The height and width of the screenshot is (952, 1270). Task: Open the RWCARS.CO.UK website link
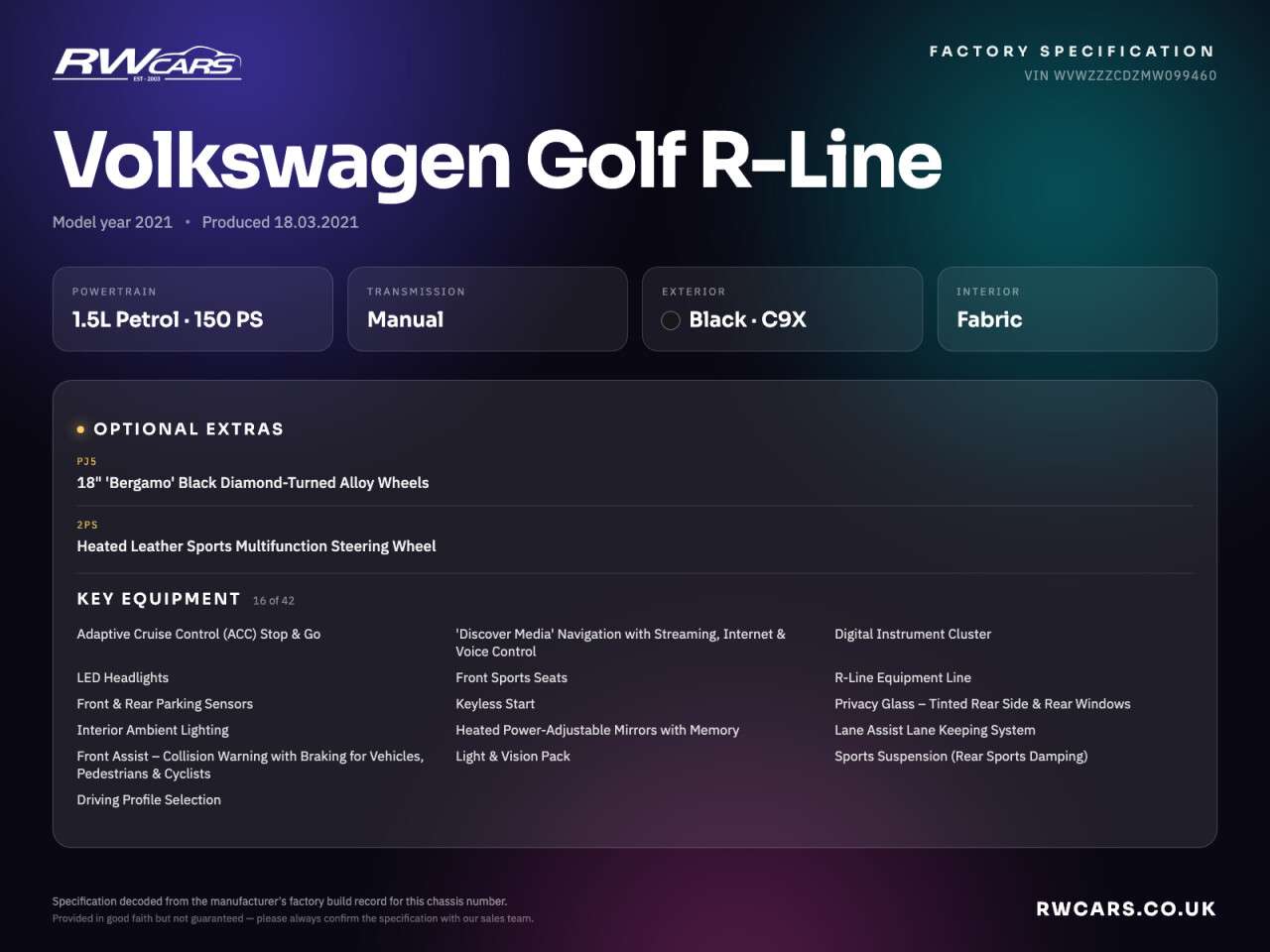click(x=1126, y=908)
